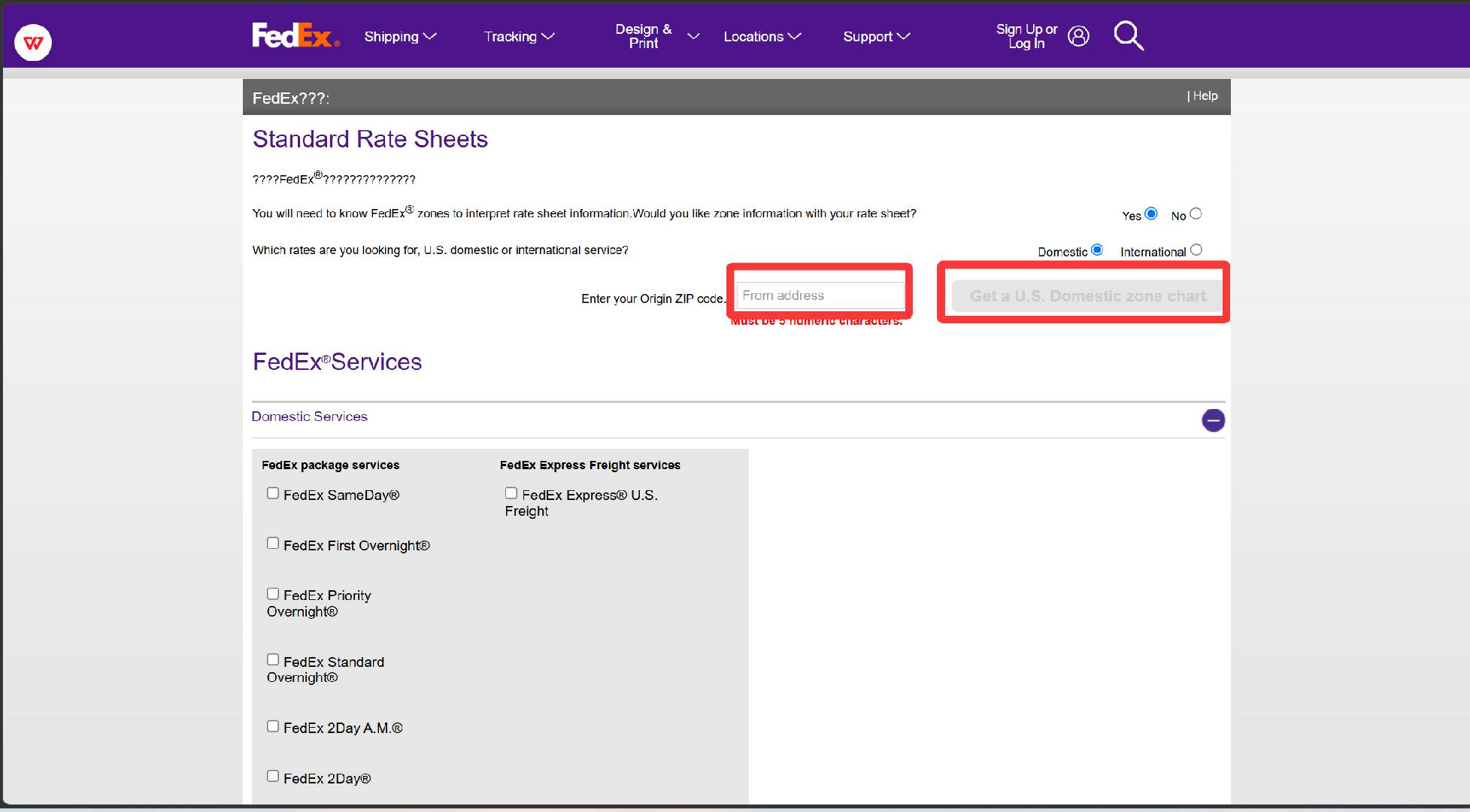Viewport: 1470px width, 812px height.
Task: Check the FedEx Priority Overnight checkbox
Action: (273, 594)
